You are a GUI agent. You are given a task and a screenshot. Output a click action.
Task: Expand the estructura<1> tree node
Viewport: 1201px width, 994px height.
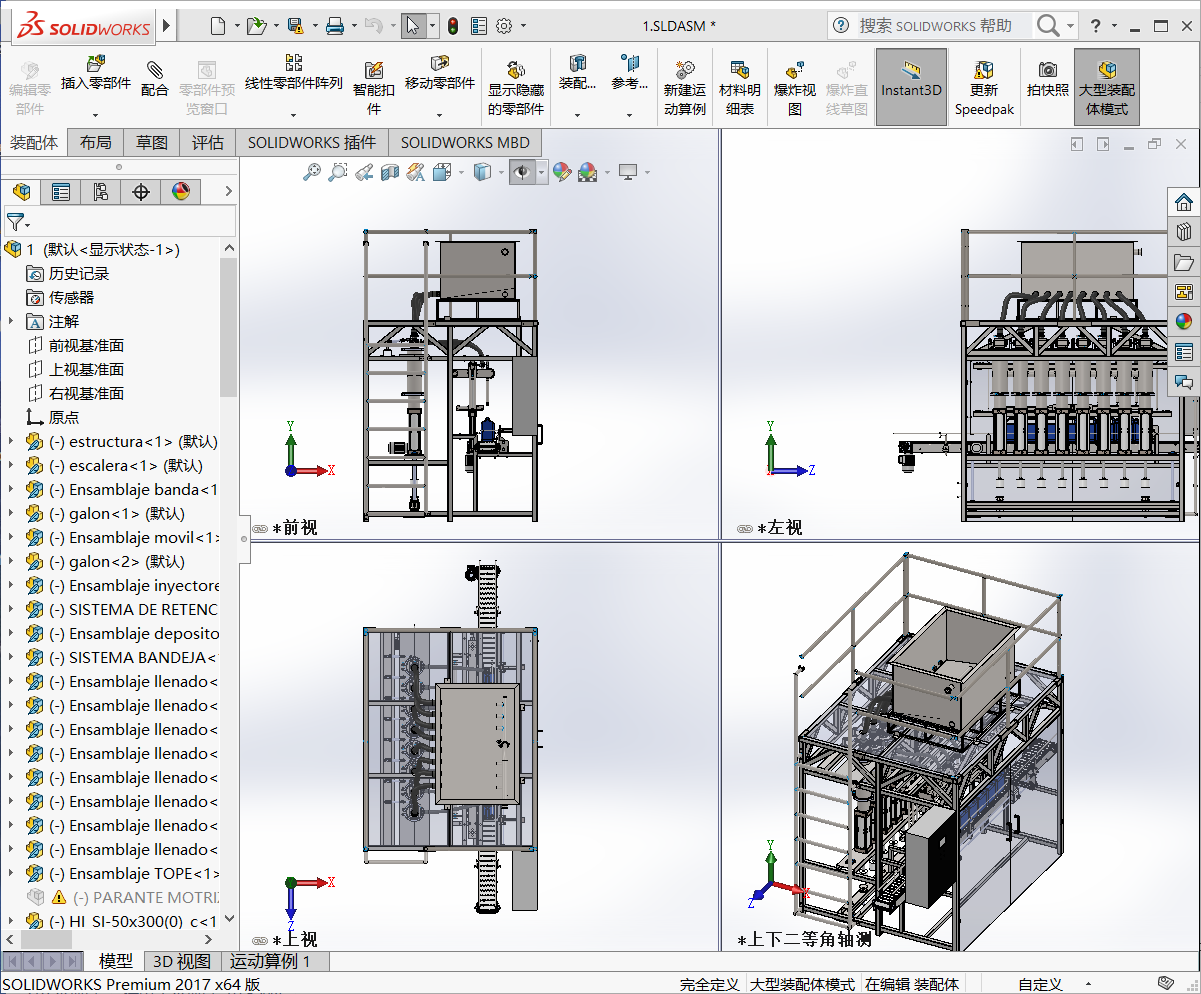(11, 441)
